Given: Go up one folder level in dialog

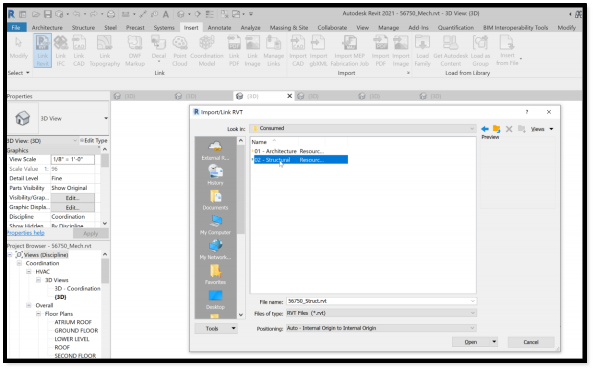Looking at the screenshot, I should pos(496,129).
